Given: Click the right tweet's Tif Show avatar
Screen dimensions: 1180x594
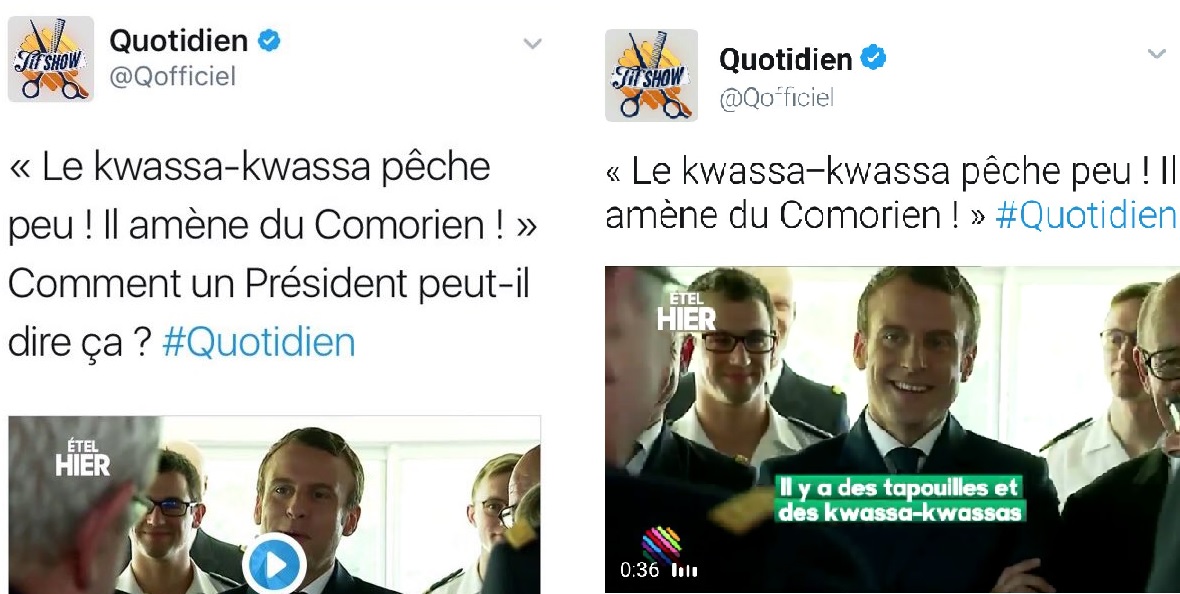Looking at the screenshot, I should coord(652,75).
